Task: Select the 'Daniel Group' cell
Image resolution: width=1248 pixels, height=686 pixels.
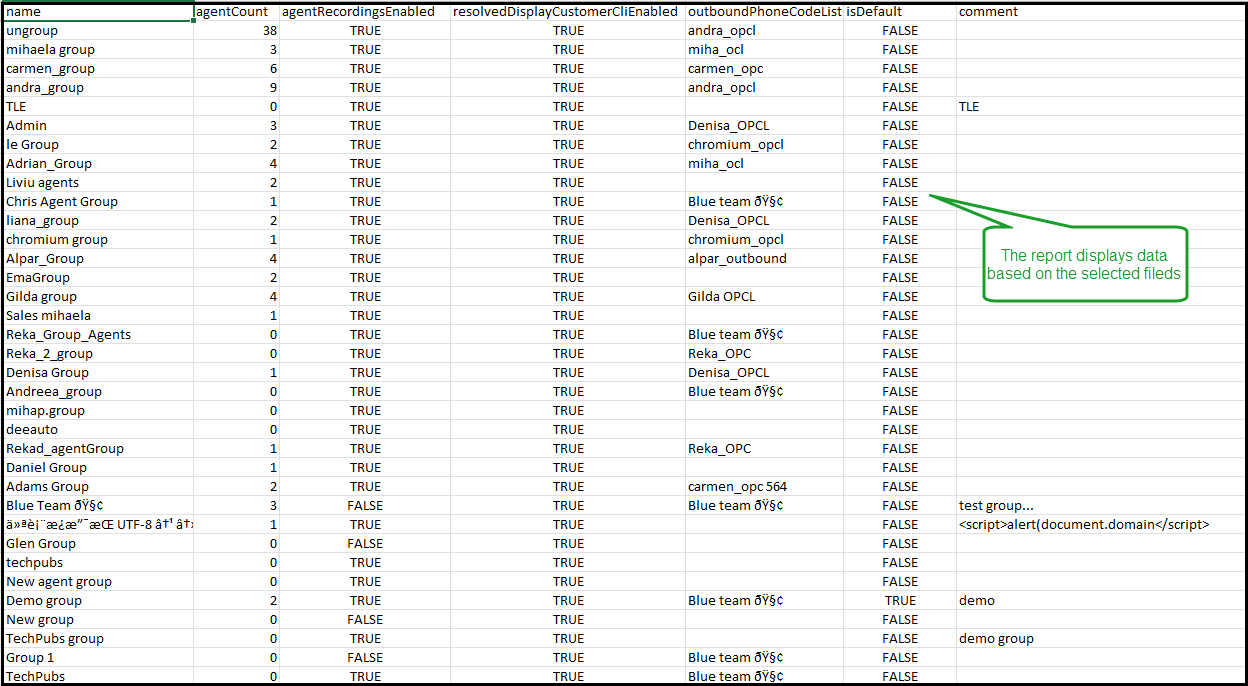Action: click(98, 468)
